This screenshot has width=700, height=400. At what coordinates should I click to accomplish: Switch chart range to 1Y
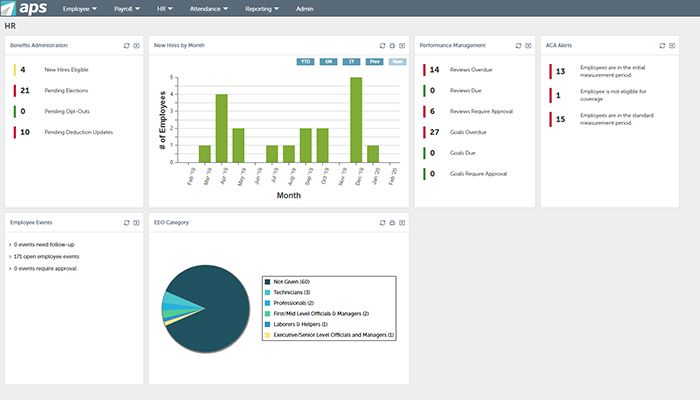pyautogui.click(x=351, y=61)
